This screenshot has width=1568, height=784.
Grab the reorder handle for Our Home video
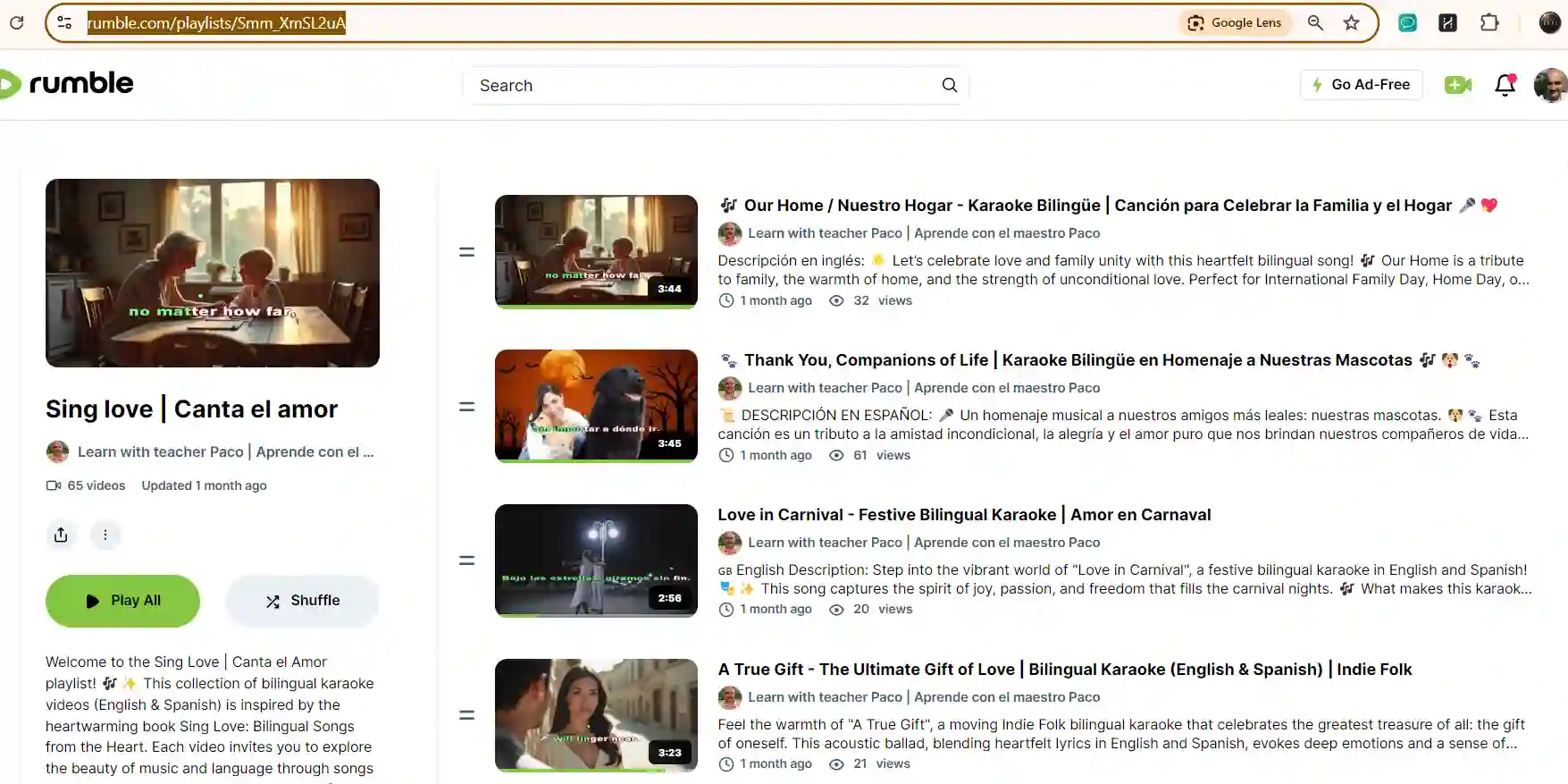tap(466, 252)
